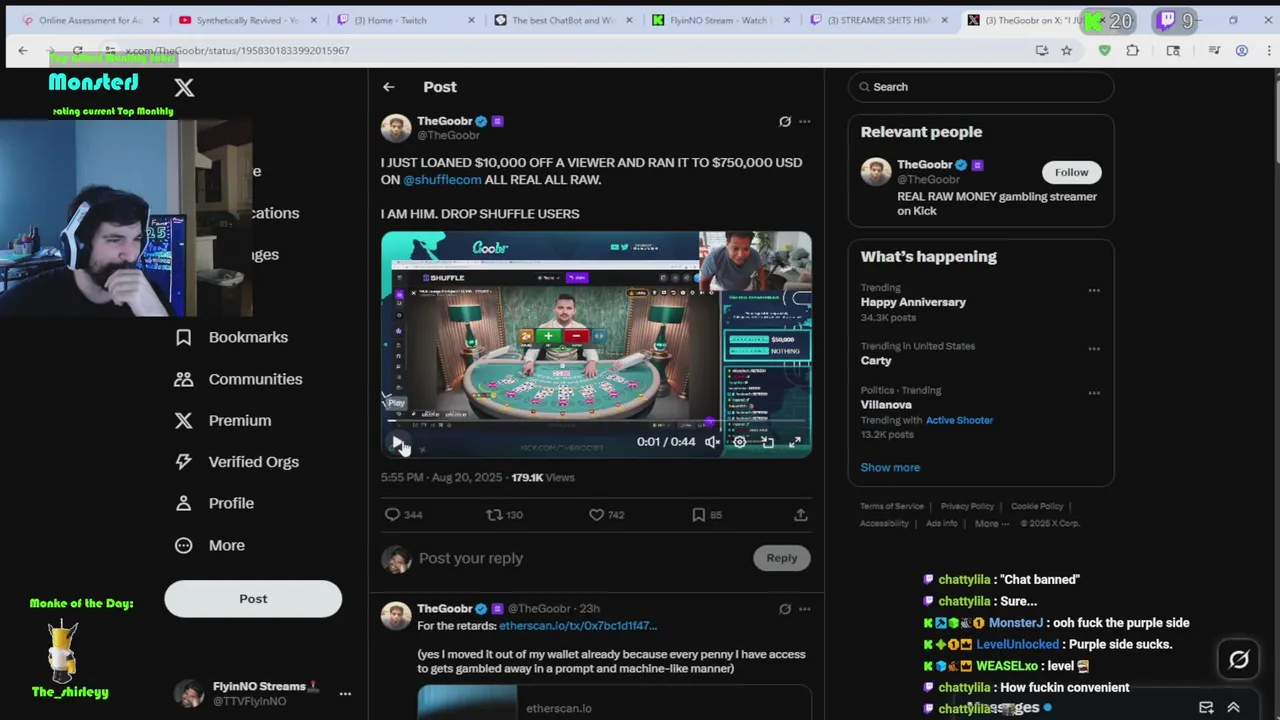This screenshot has height=720, width=1280.
Task: Open the Carty trending topic
Action: (876, 360)
